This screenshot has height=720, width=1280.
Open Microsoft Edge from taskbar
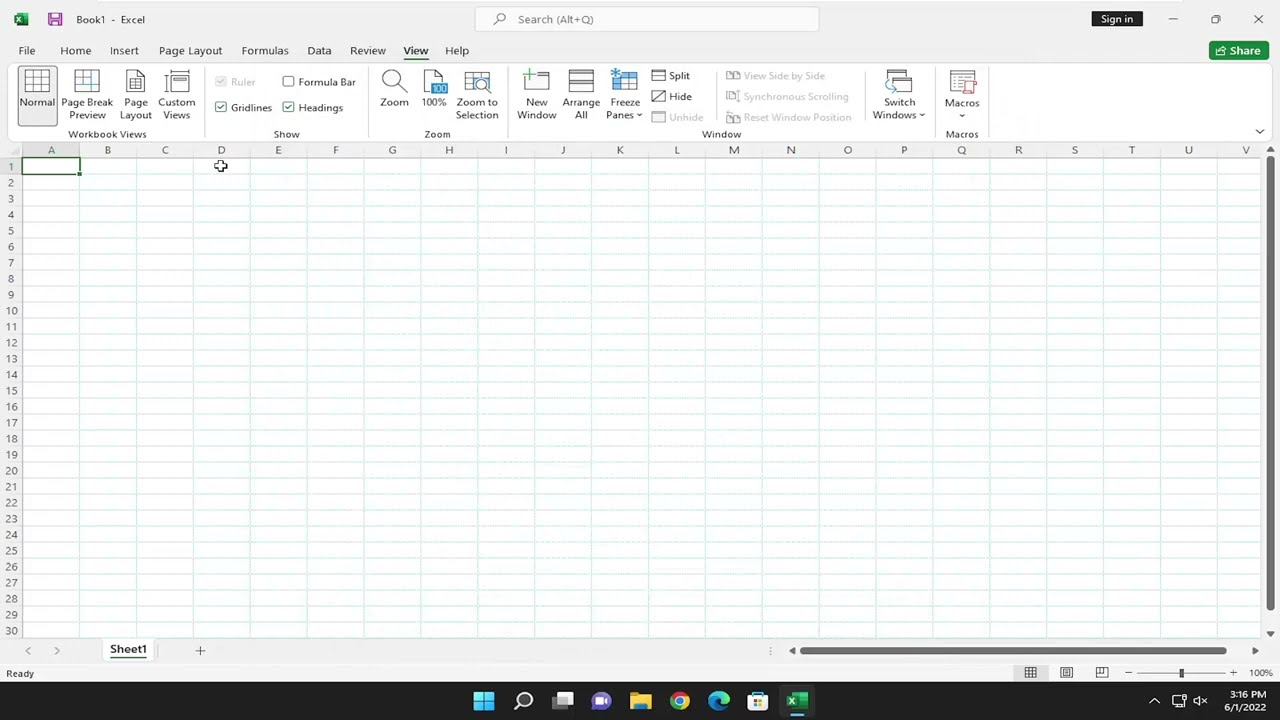point(719,701)
